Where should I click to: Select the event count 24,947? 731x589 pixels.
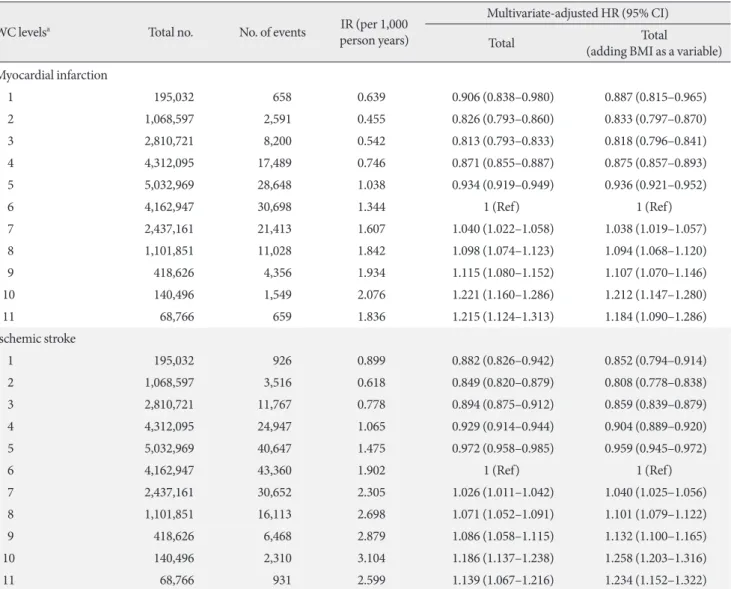(x=275, y=426)
